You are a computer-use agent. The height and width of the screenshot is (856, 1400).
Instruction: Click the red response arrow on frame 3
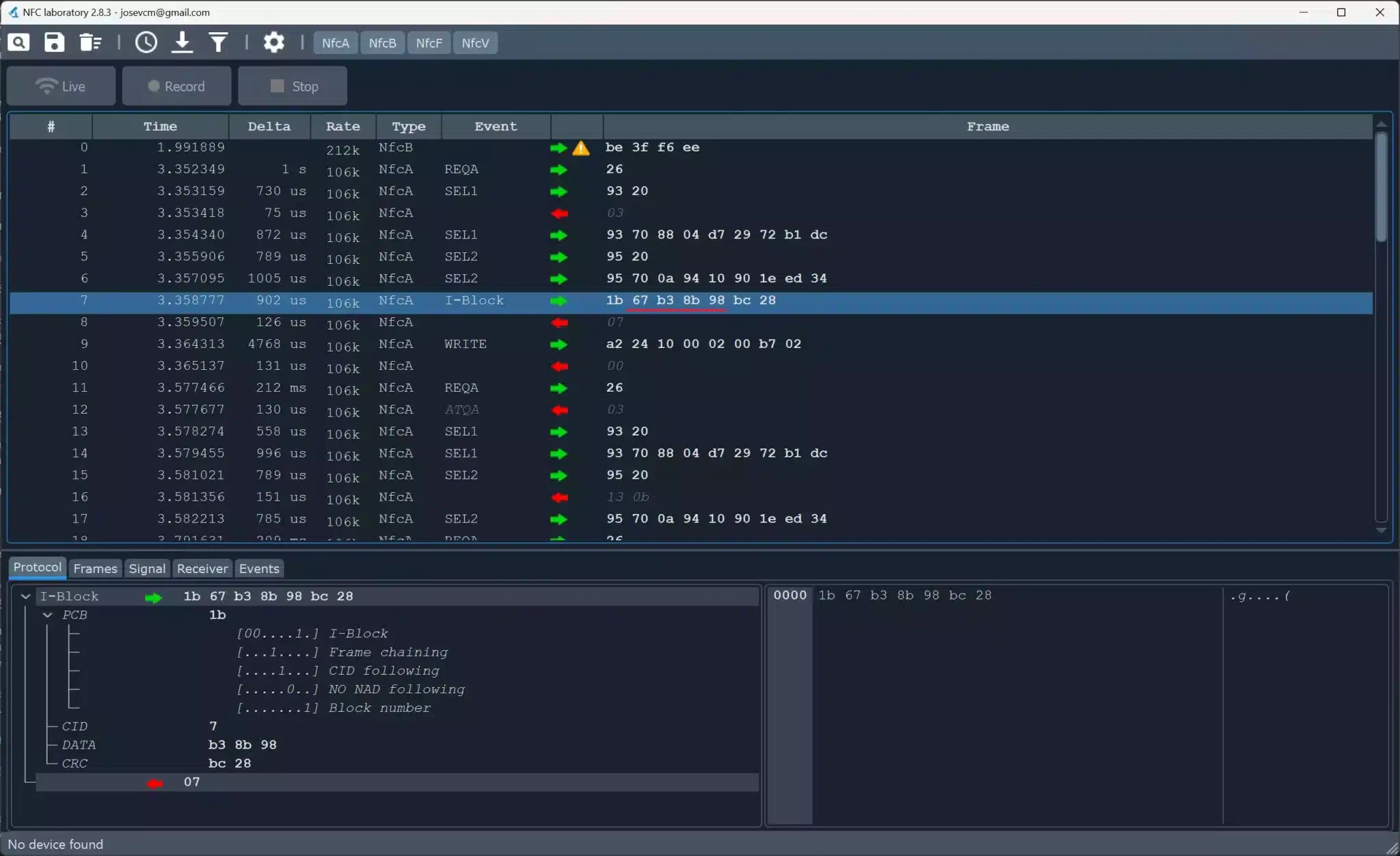(x=559, y=213)
